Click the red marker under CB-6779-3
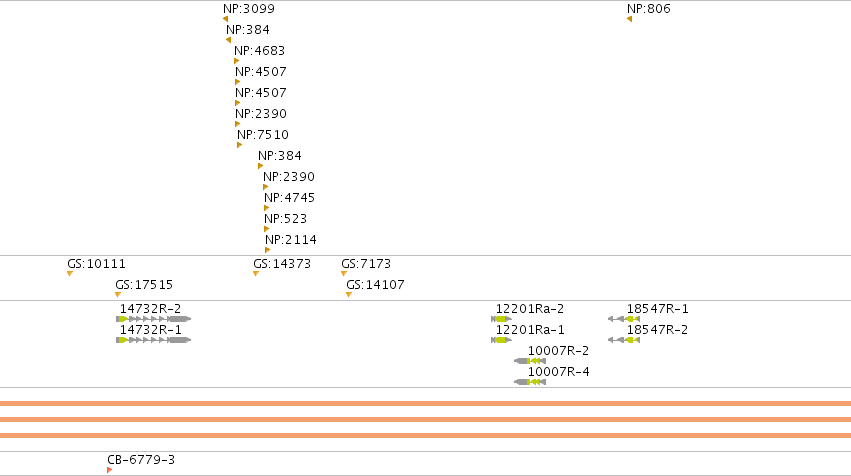The image size is (851, 476). coord(110,470)
